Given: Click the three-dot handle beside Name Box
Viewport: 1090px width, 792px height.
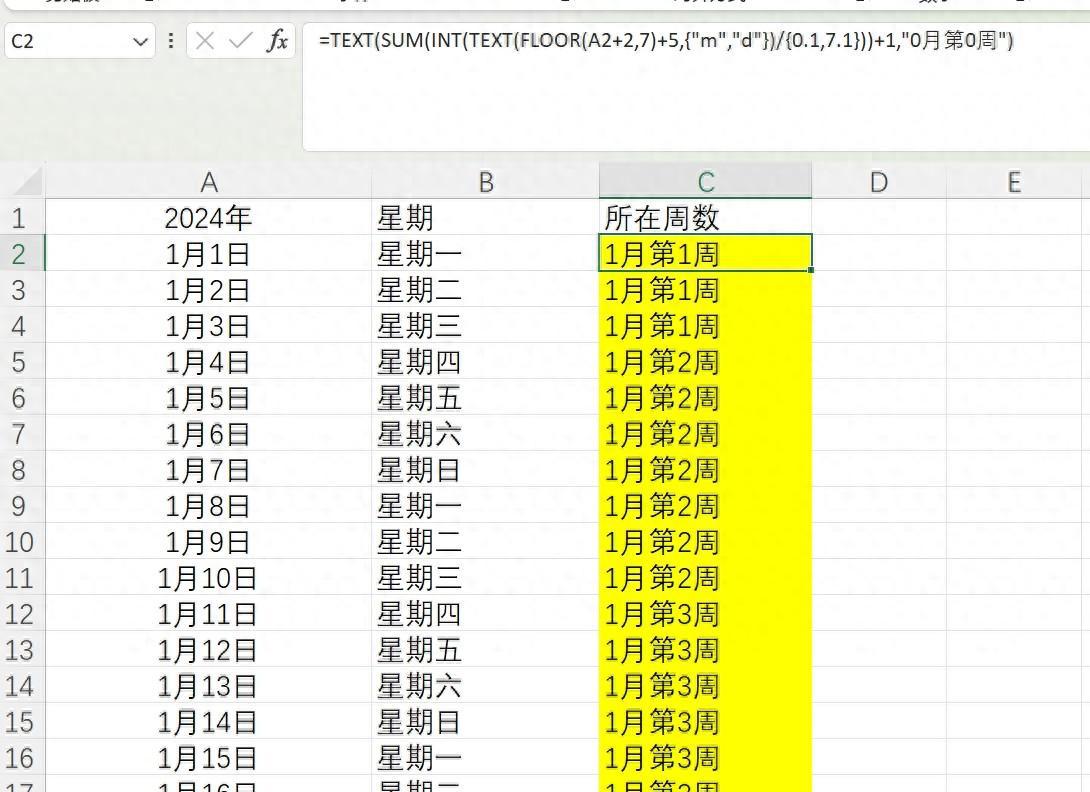Looking at the screenshot, I should point(170,41).
